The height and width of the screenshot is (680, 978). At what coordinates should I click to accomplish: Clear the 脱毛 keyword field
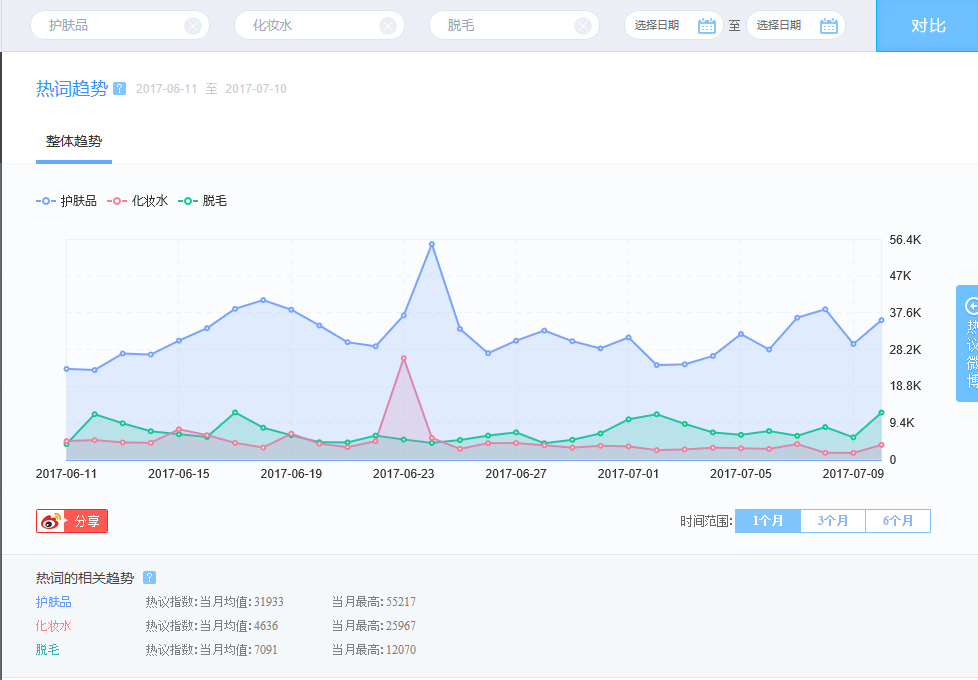pyautogui.click(x=583, y=26)
